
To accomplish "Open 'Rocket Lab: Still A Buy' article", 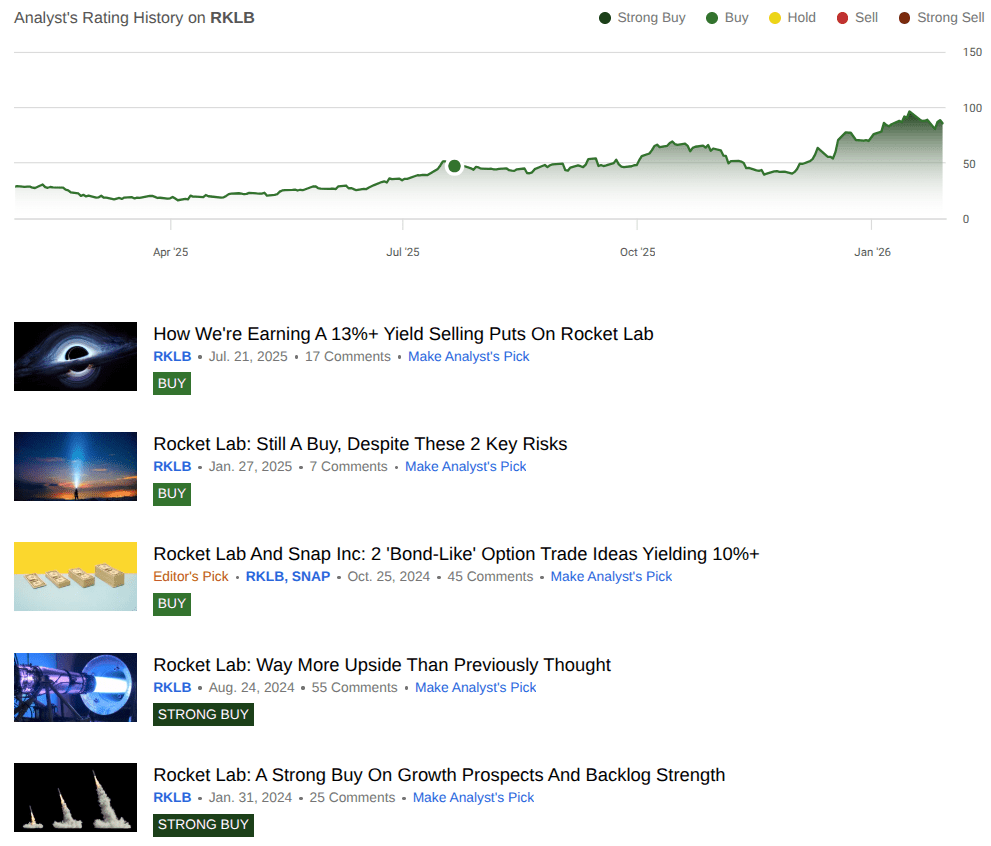I will (360, 444).
